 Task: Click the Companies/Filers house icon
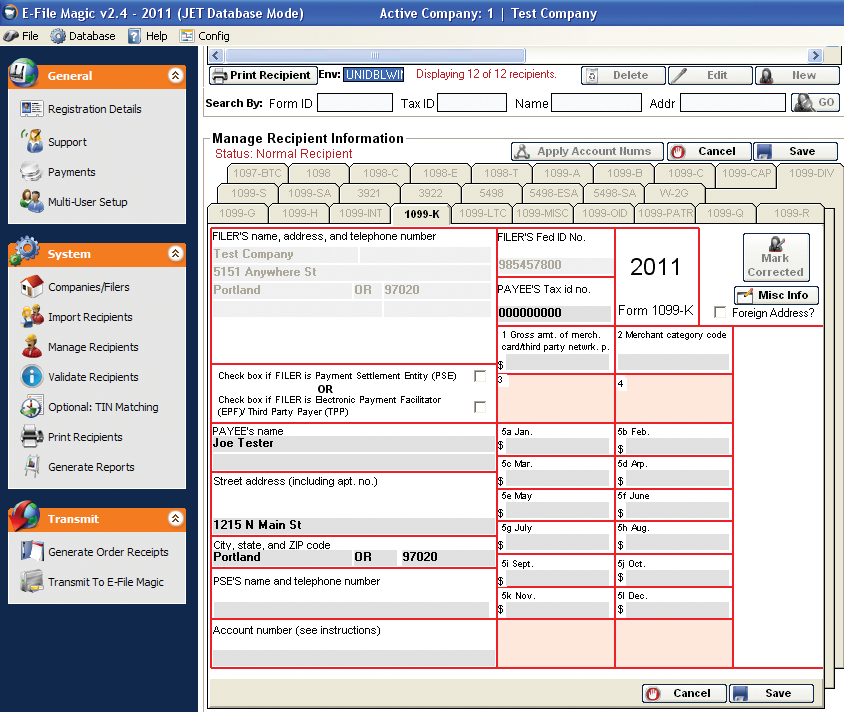31,287
